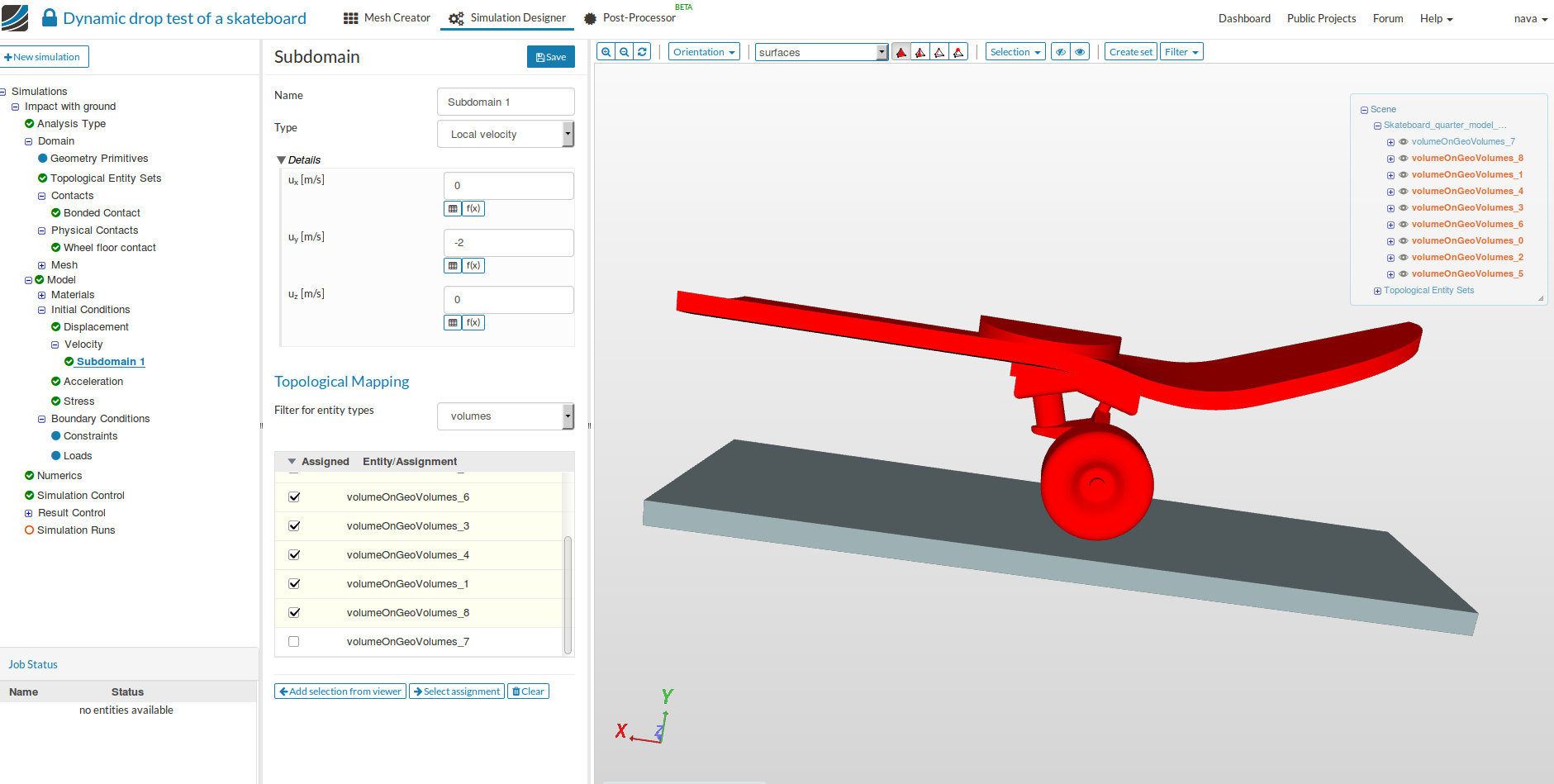
Task: Click the Mesh Creator grid icon
Action: pos(351,18)
